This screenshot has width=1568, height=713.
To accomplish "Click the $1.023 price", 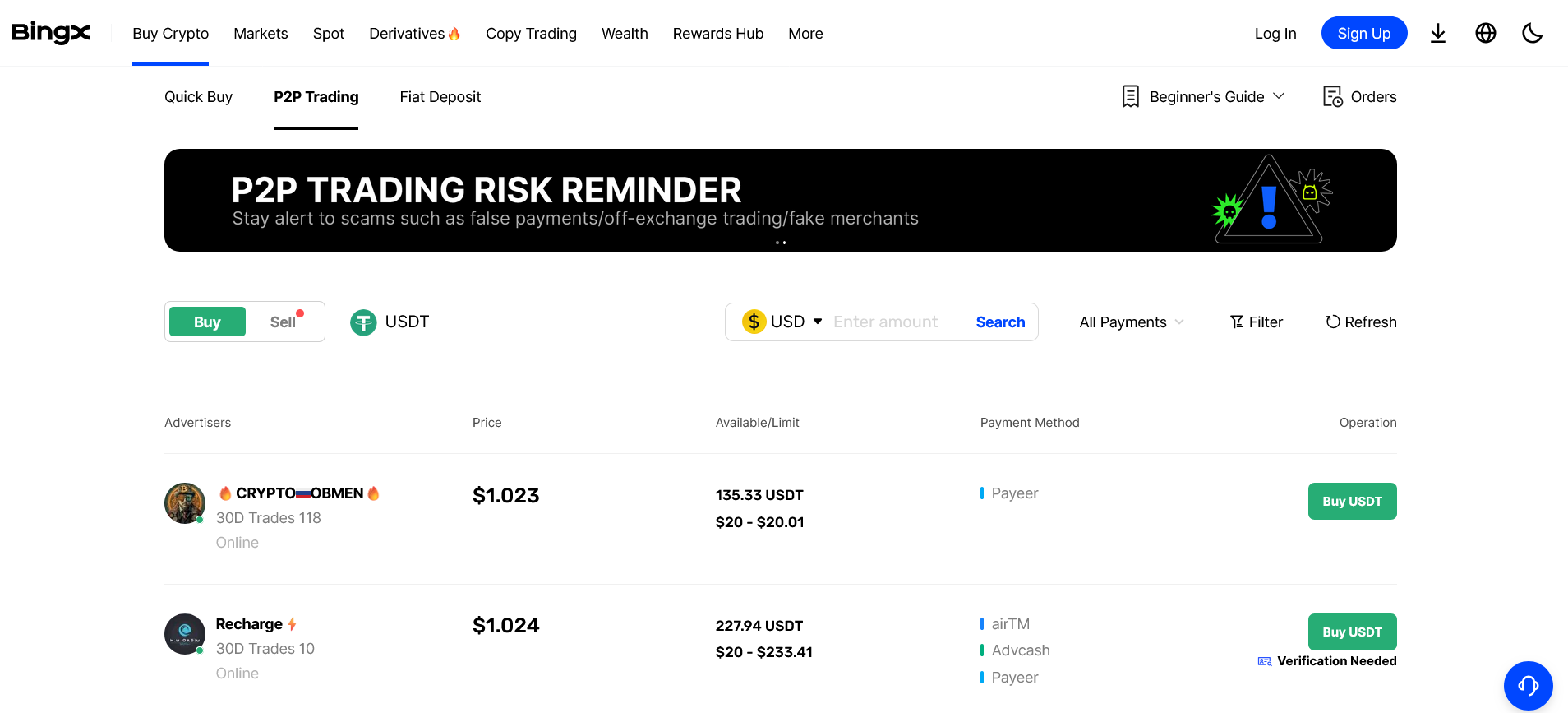I will coord(506,495).
